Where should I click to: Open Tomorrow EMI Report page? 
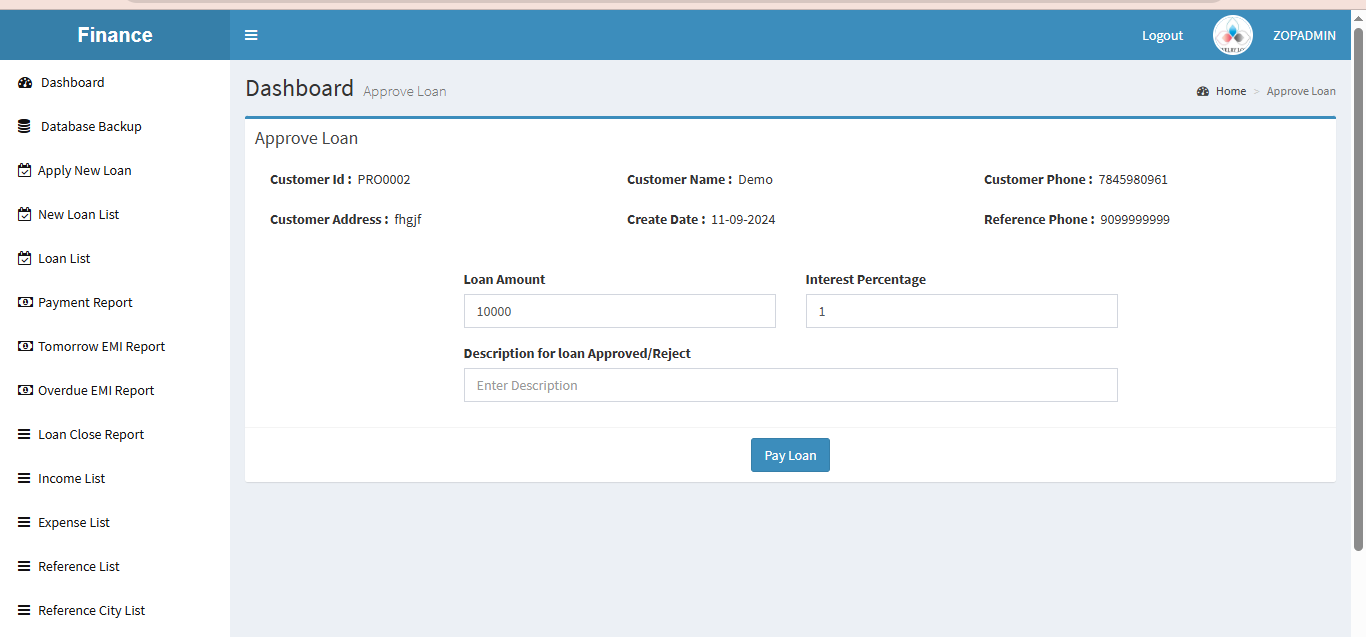tap(101, 347)
